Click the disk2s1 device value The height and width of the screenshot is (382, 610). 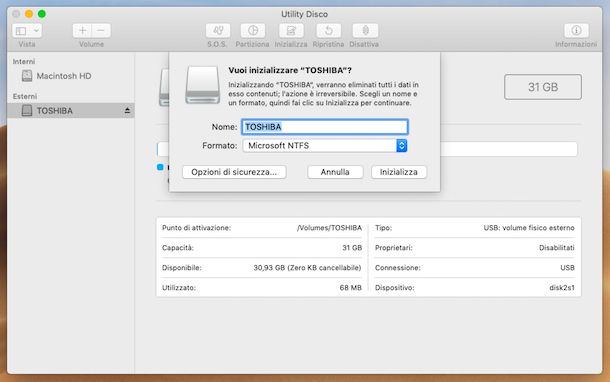562,288
